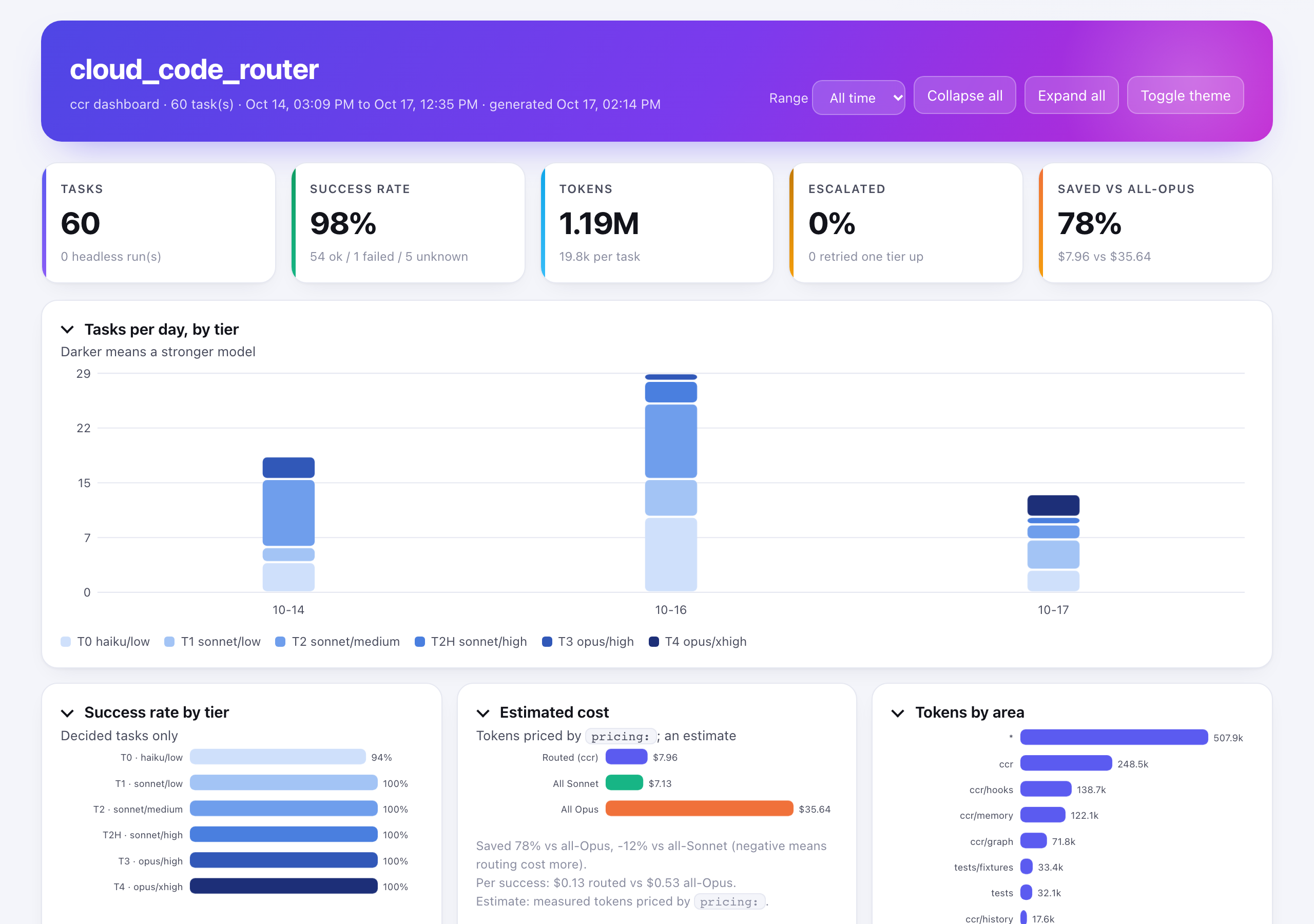Click the ccr/memory bar at 122.1k
The width and height of the screenshot is (1314, 924).
click(1042, 815)
